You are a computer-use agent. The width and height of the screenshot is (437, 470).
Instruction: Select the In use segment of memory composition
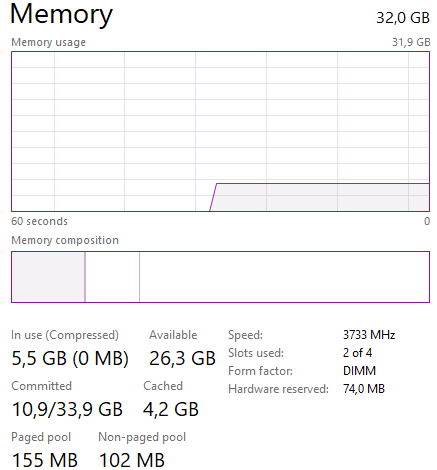tap(48, 277)
